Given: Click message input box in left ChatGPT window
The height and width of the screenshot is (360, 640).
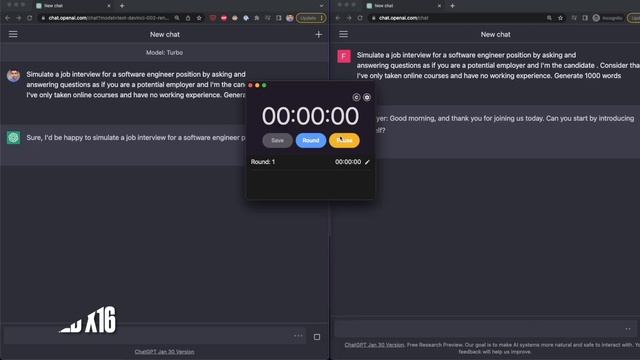Looking at the screenshot, I should coord(155,336).
